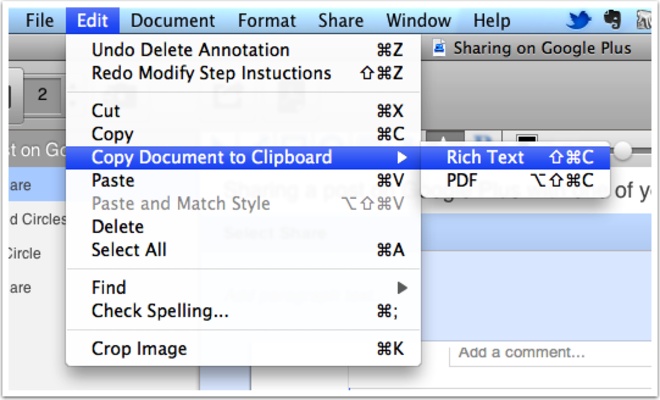
Task: Select Delete from the Edit menu
Action: click(243, 227)
